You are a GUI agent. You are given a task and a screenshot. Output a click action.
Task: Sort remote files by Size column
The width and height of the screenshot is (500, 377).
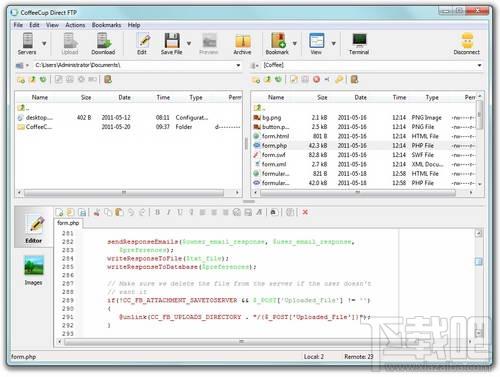322,97
